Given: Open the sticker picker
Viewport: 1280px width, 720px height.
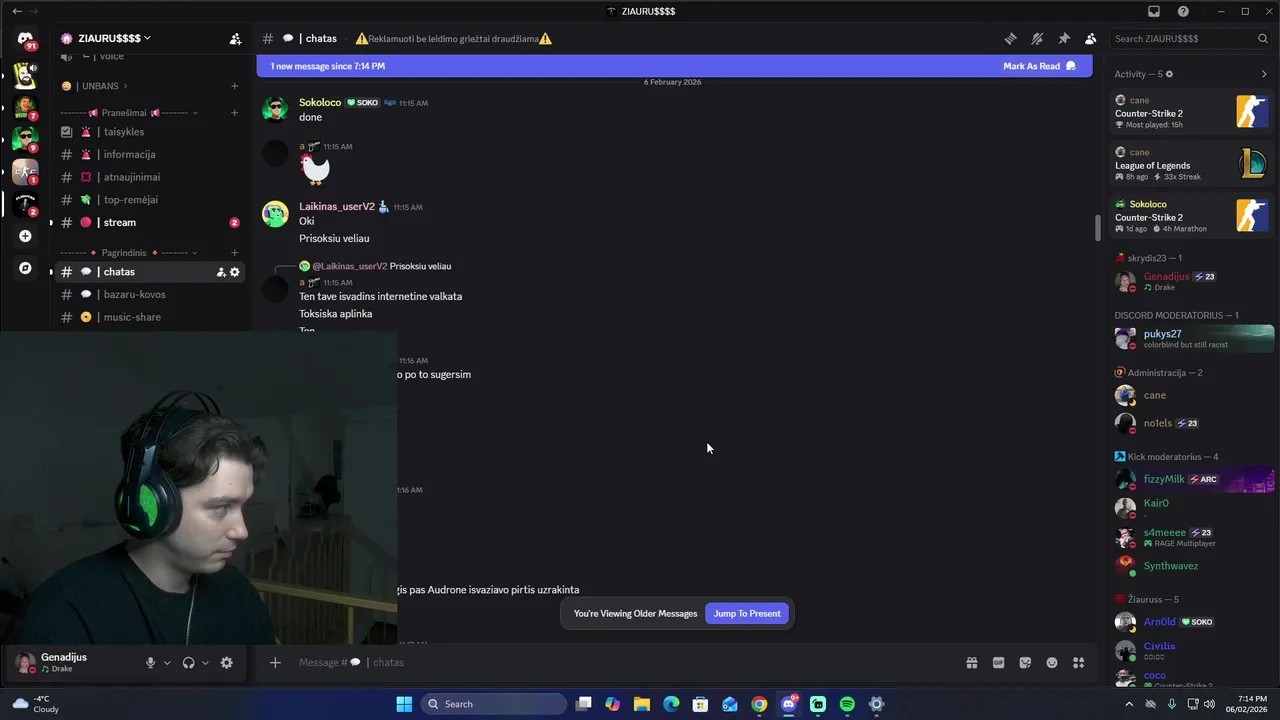Looking at the screenshot, I should (1025, 662).
